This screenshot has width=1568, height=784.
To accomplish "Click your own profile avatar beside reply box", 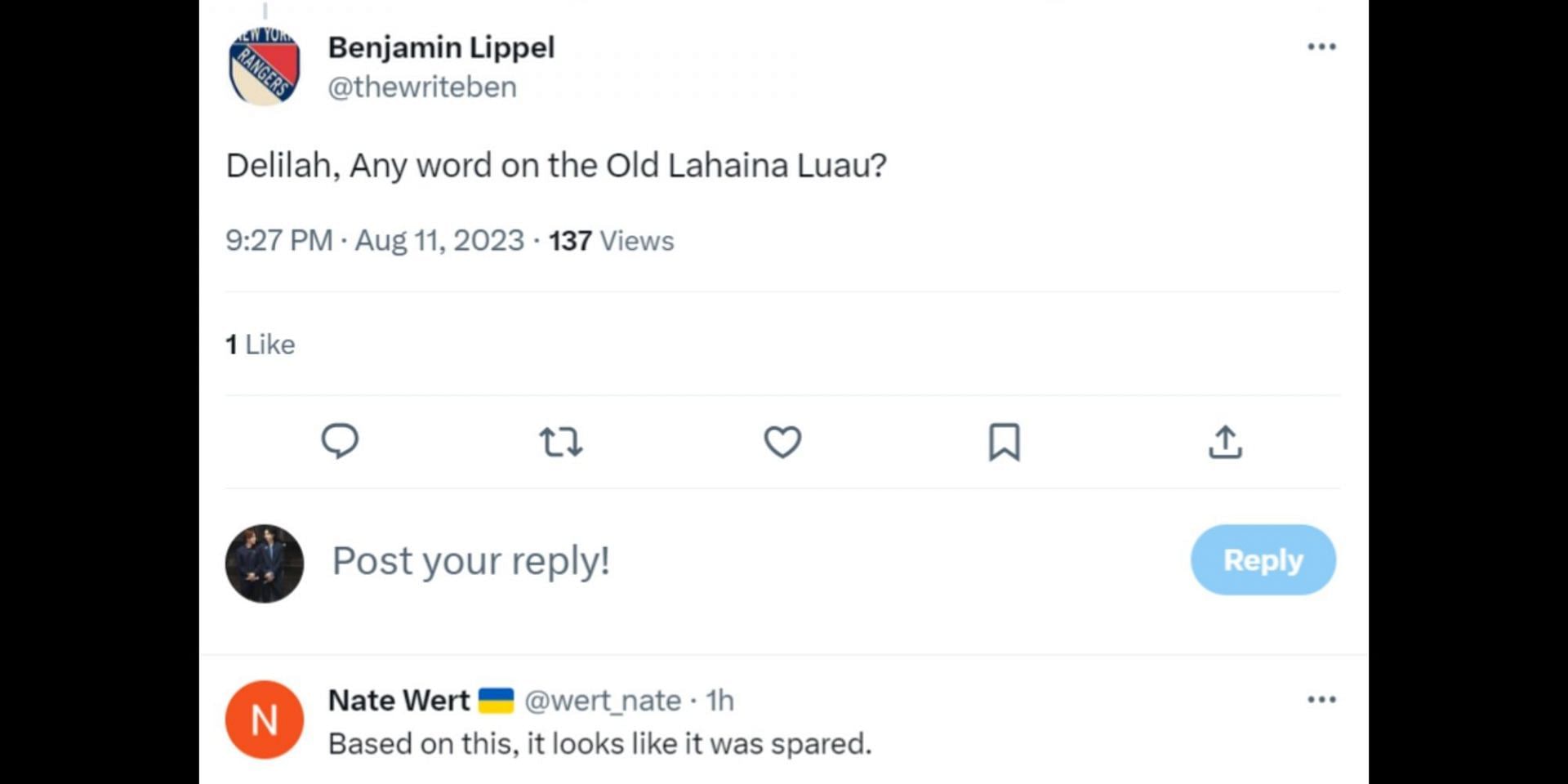I will tap(265, 563).
